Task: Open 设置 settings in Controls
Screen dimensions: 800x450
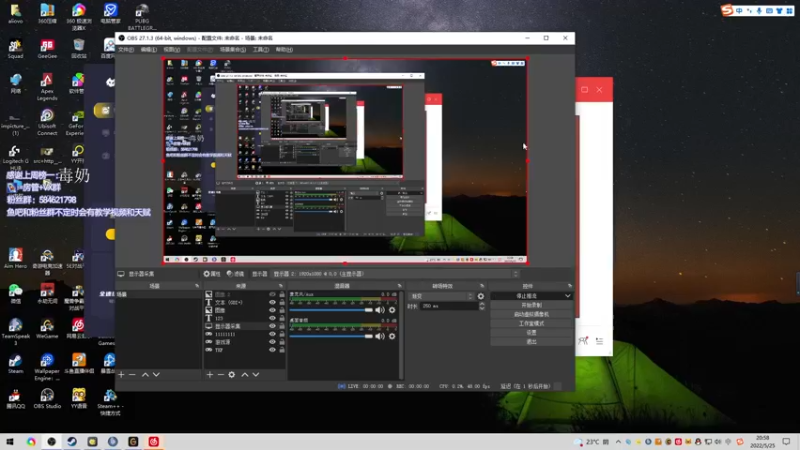Action: coord(531,333)
